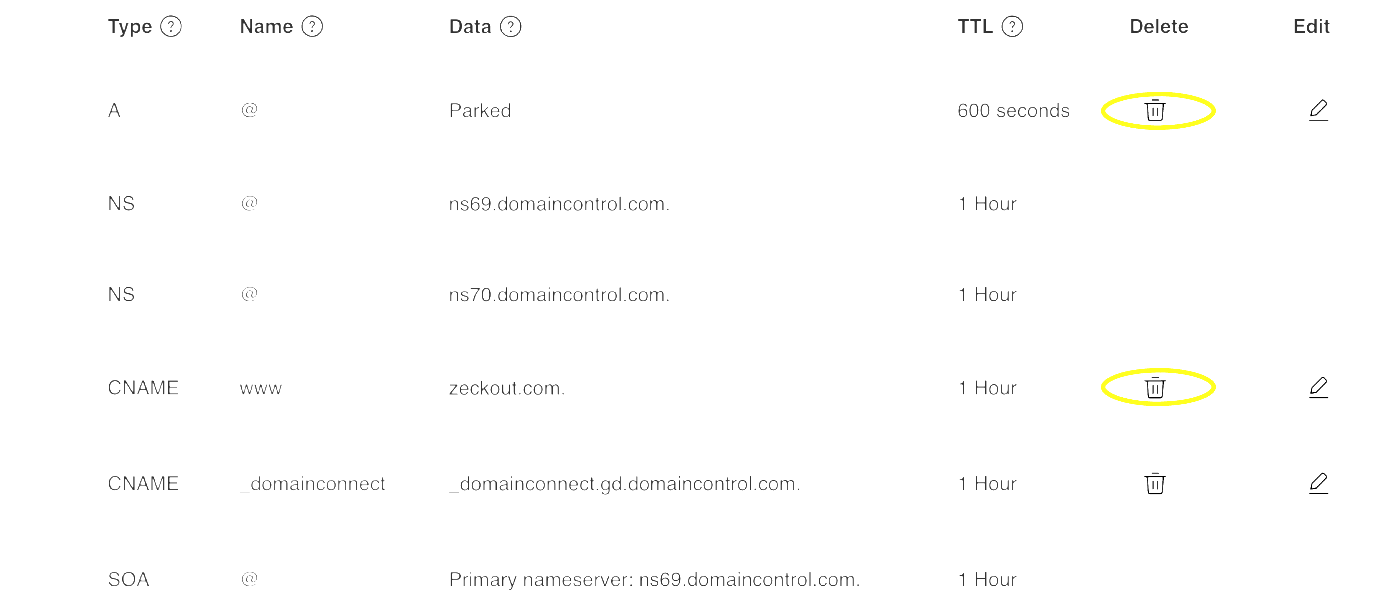
Task: Delete the www CNAME record
Action: [x=1155, y=388]
